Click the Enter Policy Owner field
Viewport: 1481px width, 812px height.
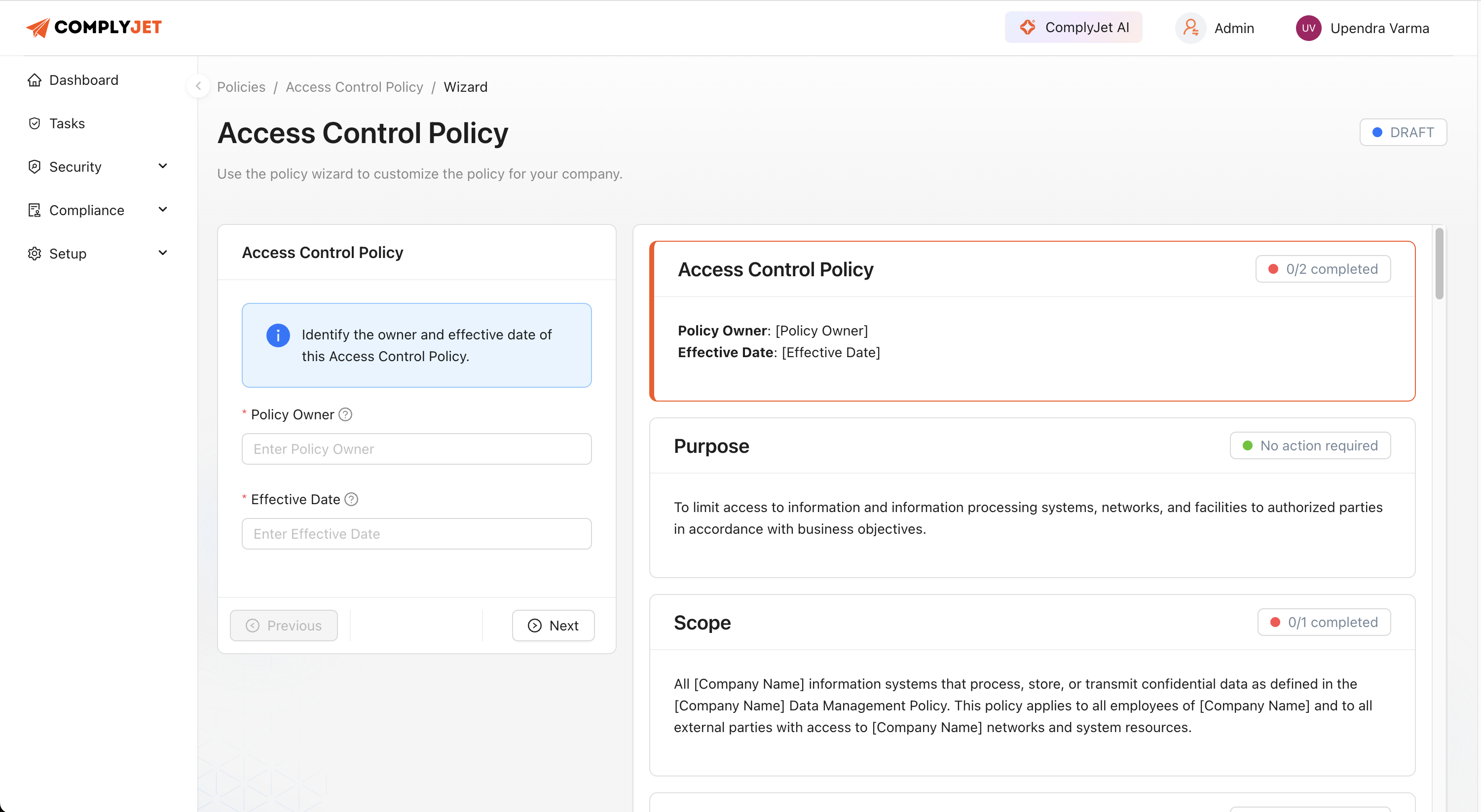click(416, 448)
